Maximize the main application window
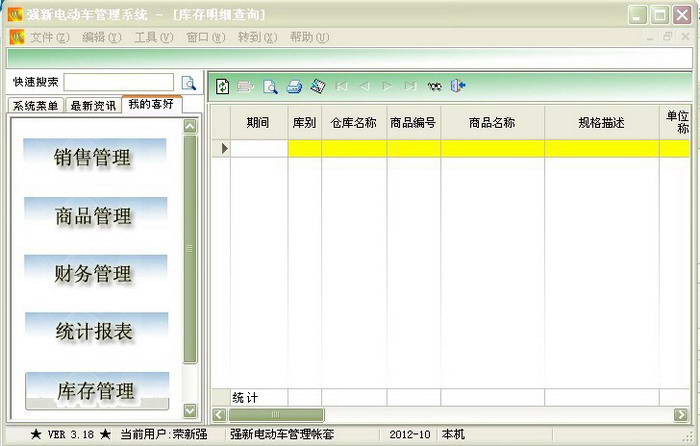700x446 pixels. coord(659,15)
